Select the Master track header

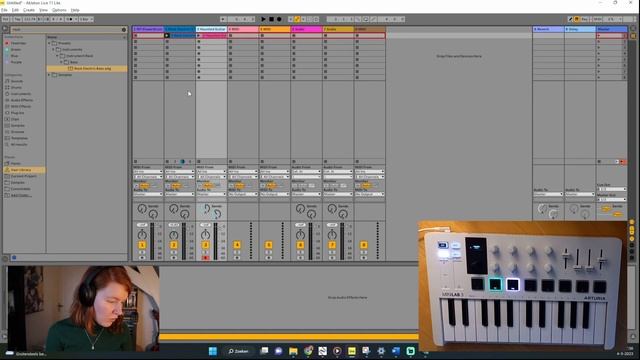coord(612,29)
